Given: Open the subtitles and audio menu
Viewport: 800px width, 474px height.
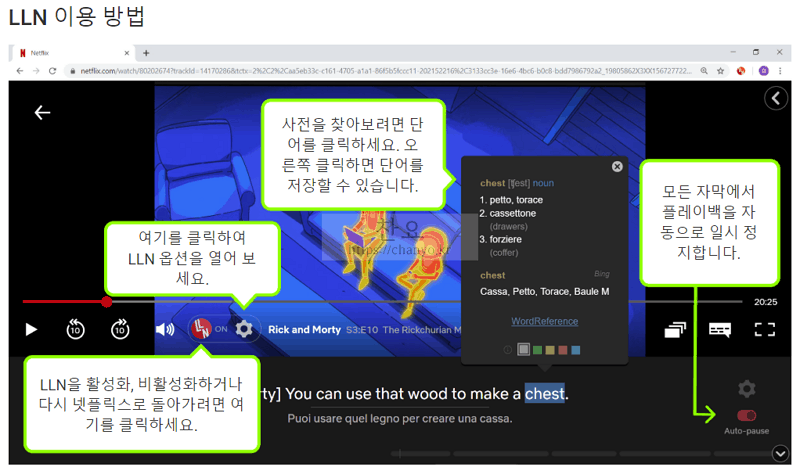Looking at the screenshot, I should click(x=720, y=330).
